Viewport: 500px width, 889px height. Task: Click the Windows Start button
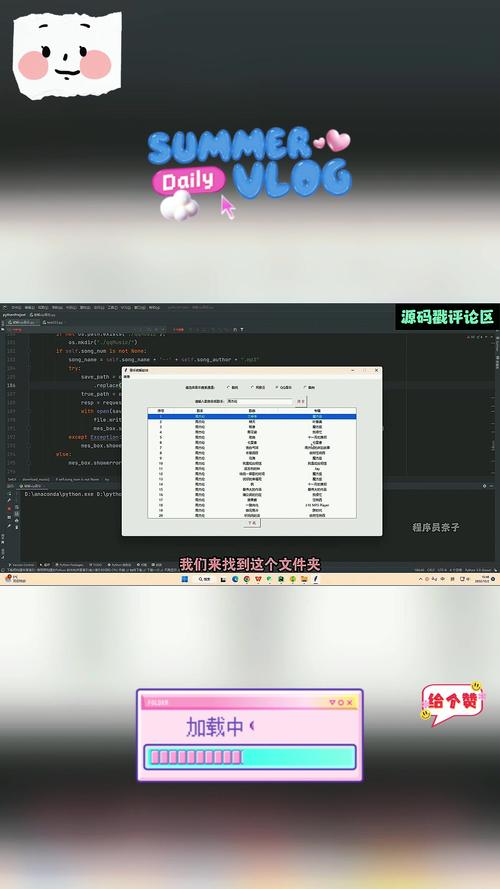tap(185, 579)
